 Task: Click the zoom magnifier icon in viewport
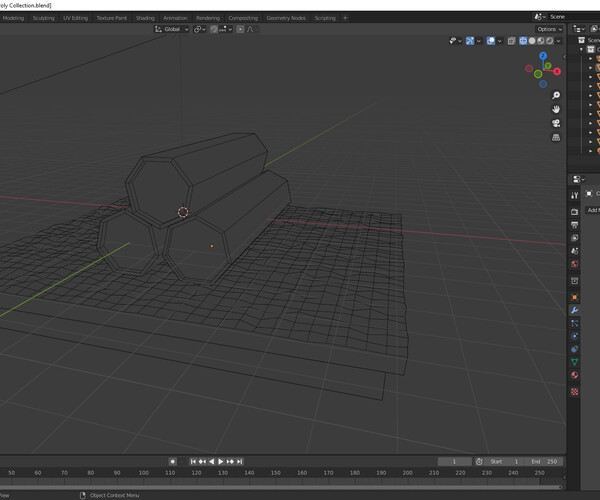pyautogui.click(x=556, y=96)
